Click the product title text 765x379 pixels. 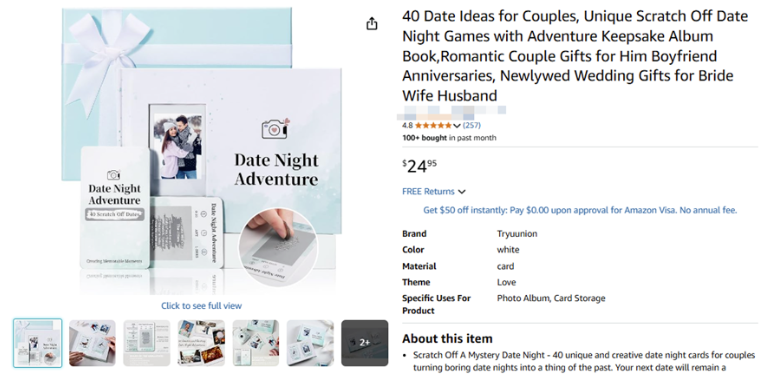575,56
